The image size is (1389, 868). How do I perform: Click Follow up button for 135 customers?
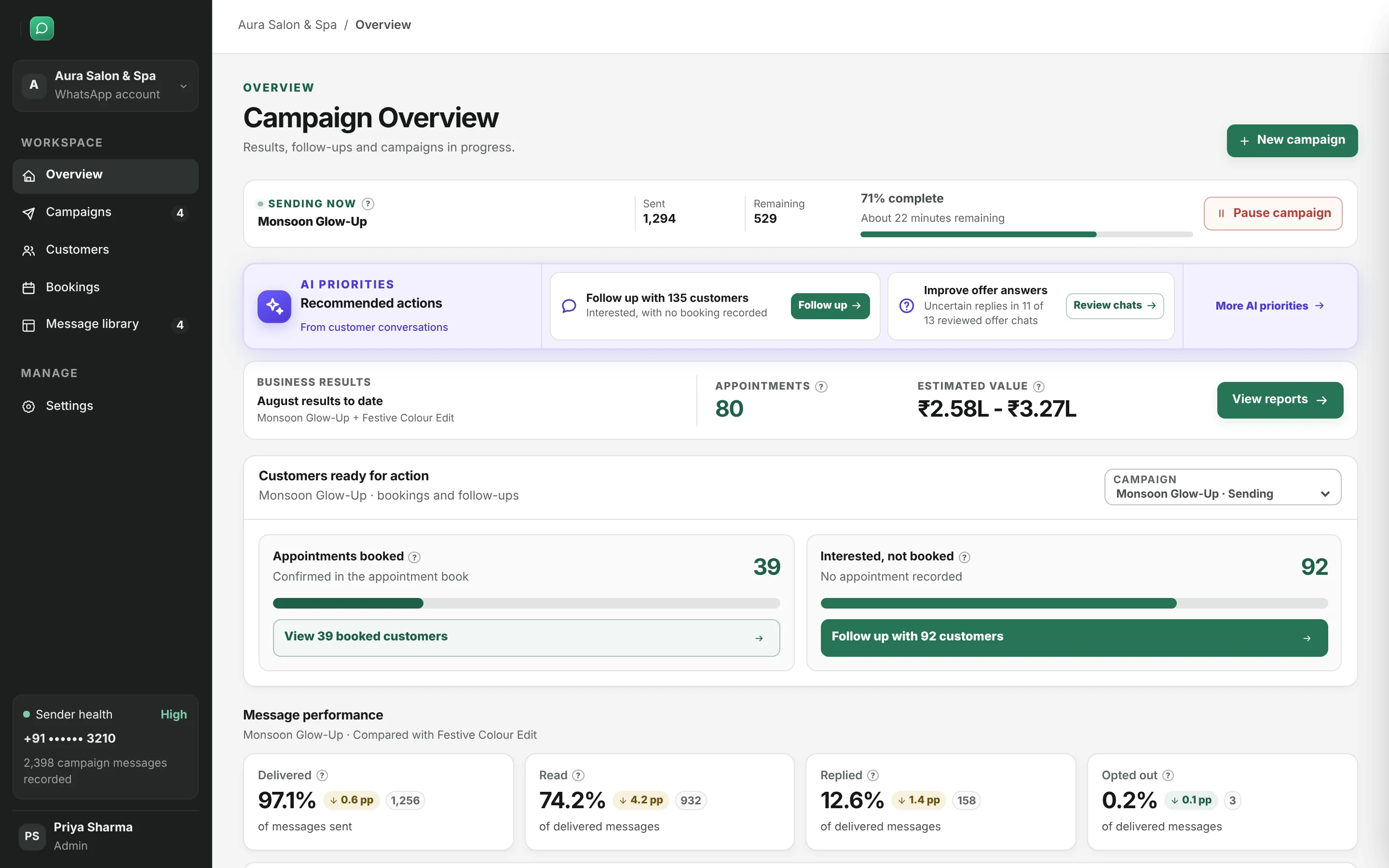[x=830, y=306]
